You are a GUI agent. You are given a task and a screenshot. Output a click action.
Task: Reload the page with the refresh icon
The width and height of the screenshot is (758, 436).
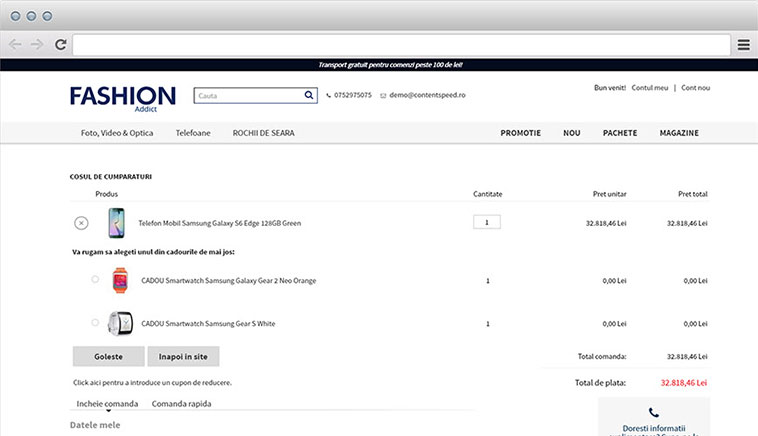click(61, 44)
